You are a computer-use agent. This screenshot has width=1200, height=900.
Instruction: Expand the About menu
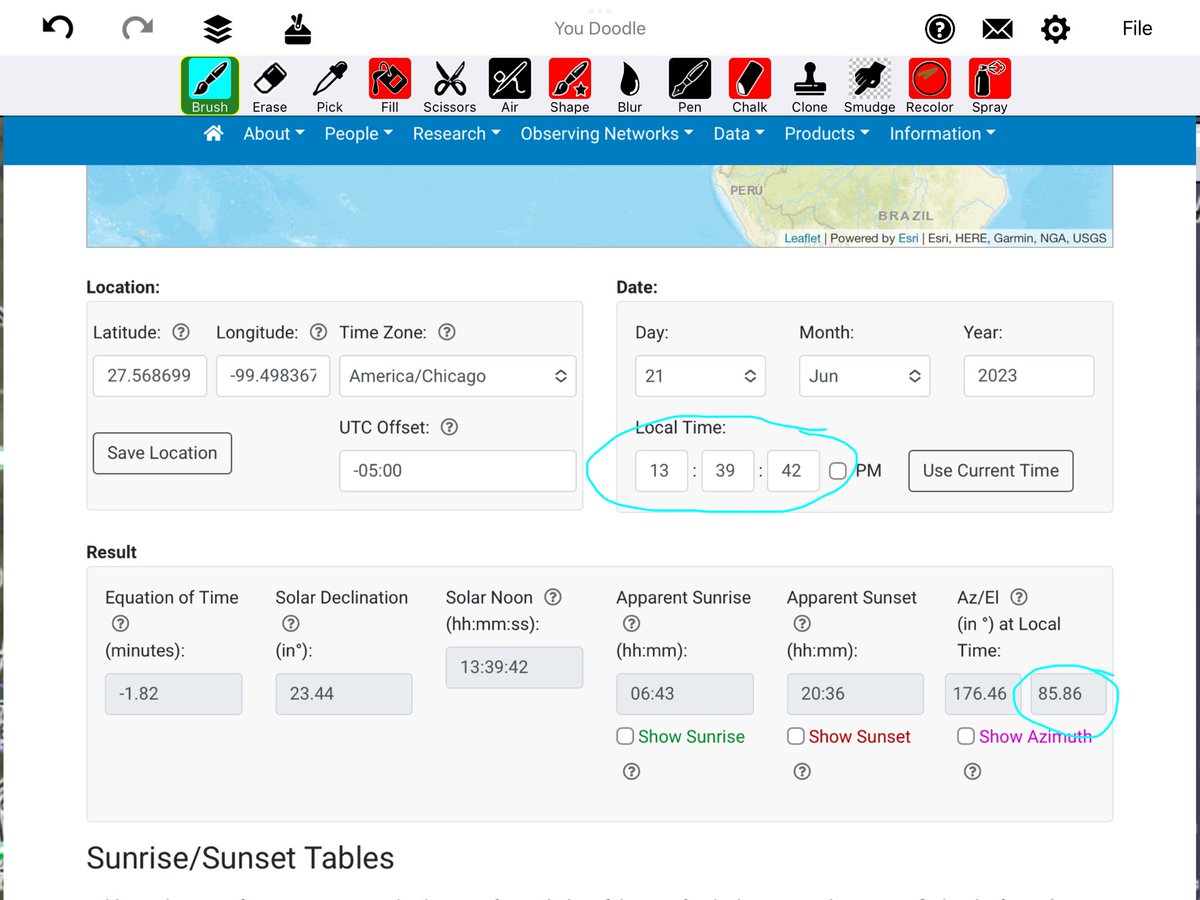[274, 134]
